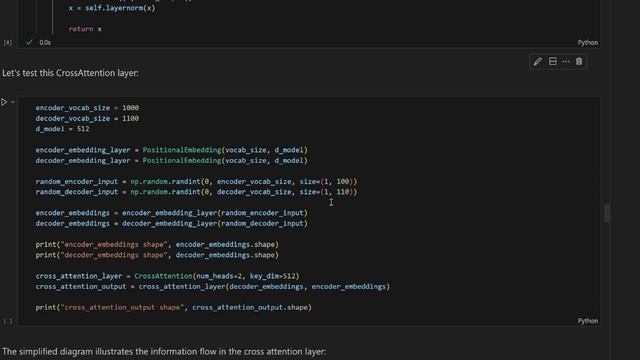Click the encoder_embeddings assignment line

tap(171, 213)
